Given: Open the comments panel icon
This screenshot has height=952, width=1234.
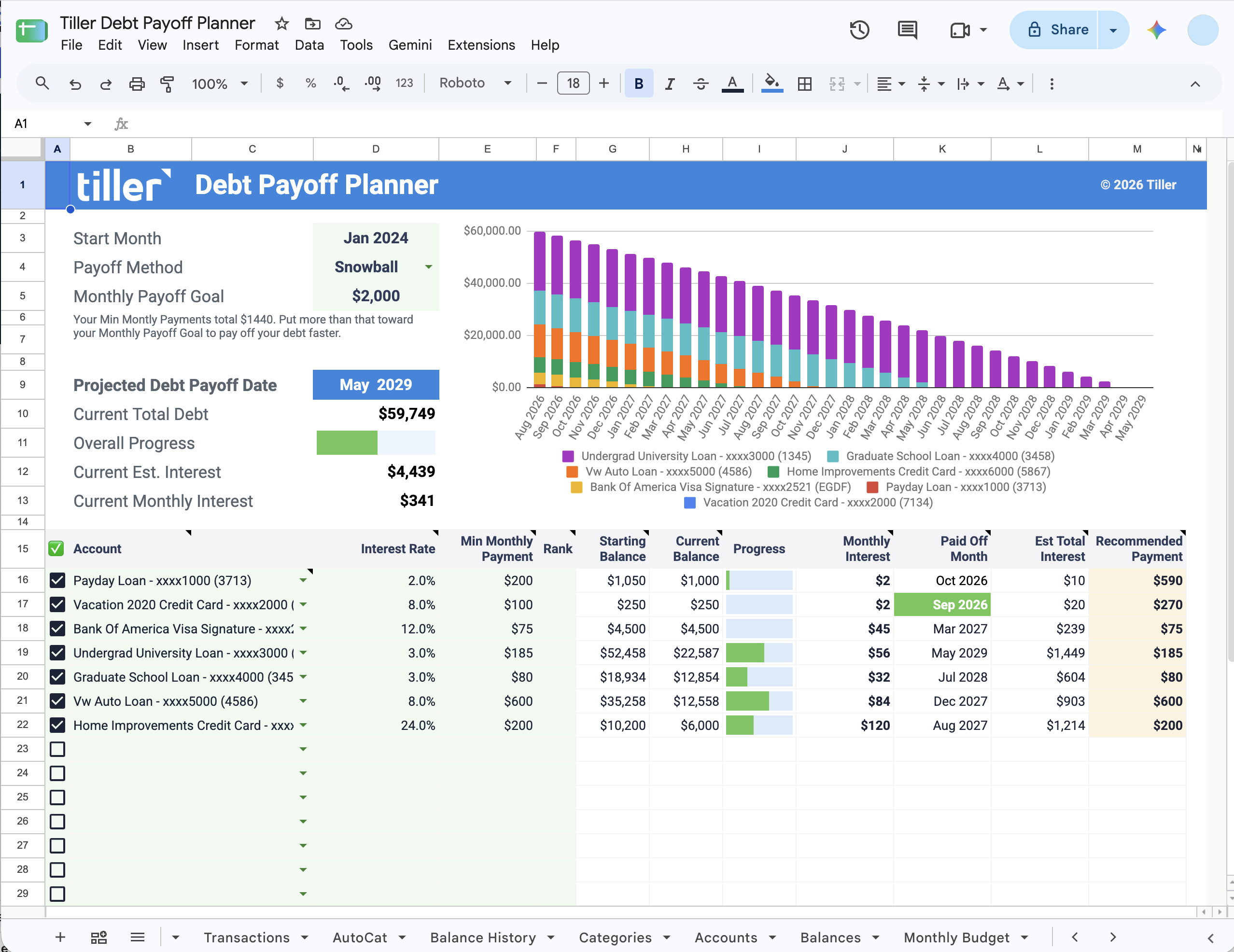Looking at the screenshot, I should pyautogui.click(x=908, y=30).
